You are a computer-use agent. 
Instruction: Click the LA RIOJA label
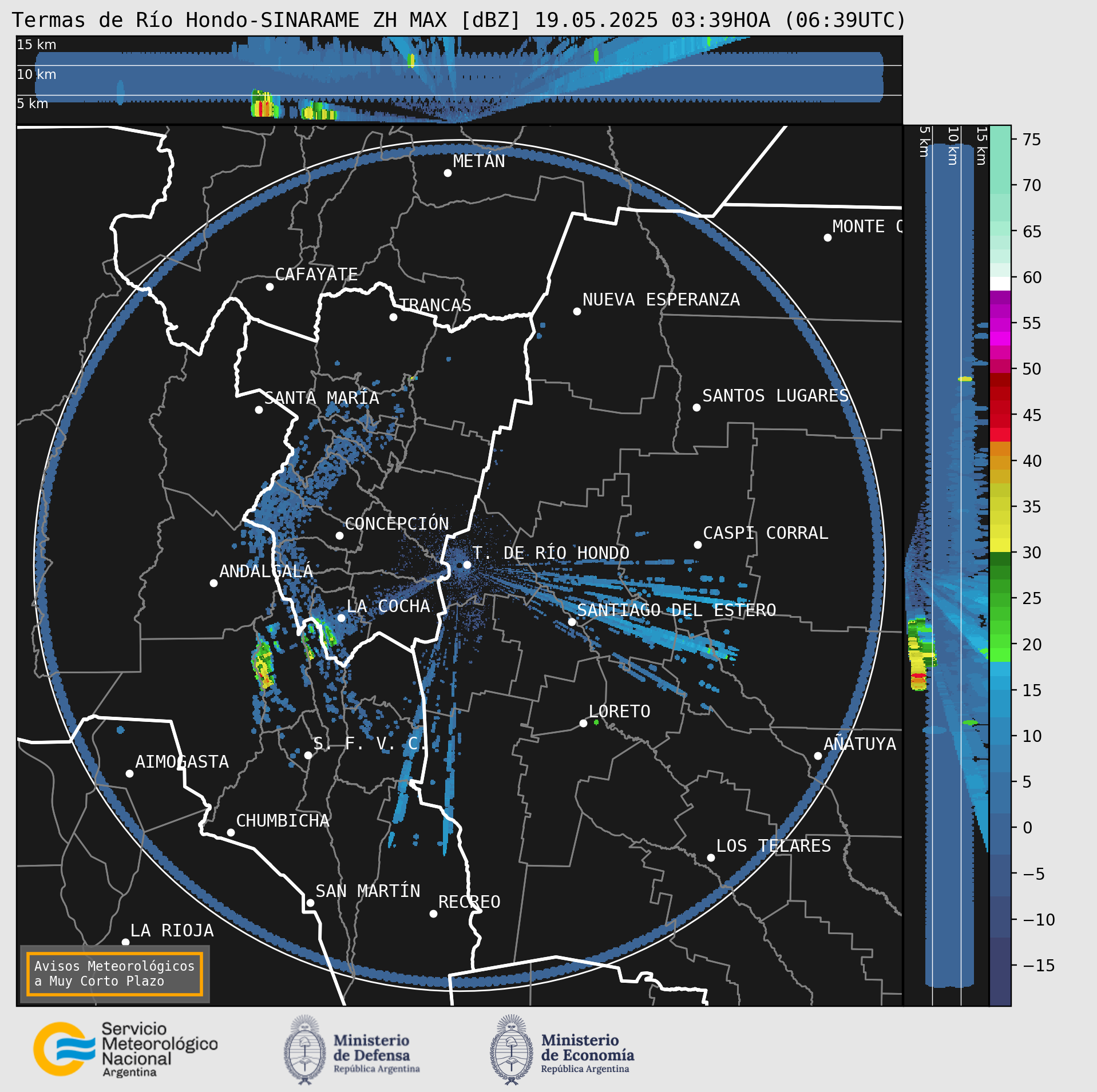pos(172,931)
